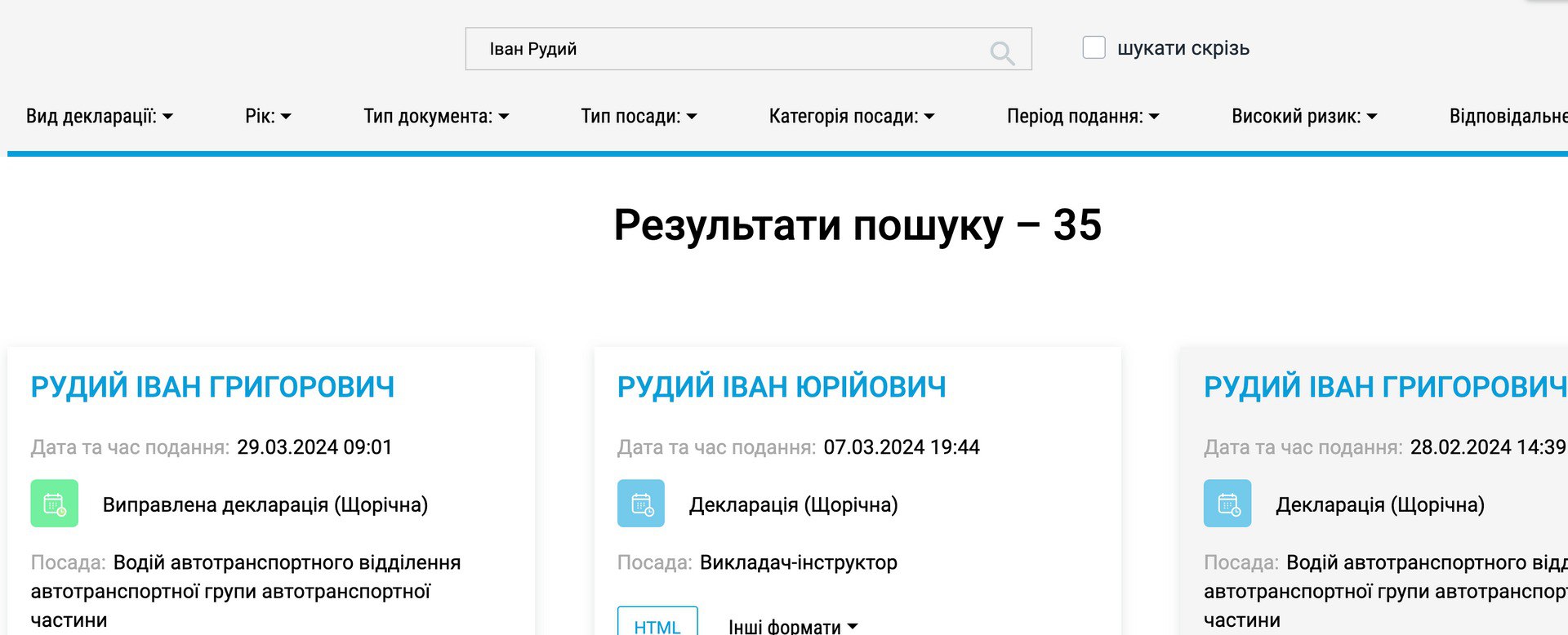Click the 'шукати скрізь' label text
Screen dimensions: 1568x635
coord(1183,48)
